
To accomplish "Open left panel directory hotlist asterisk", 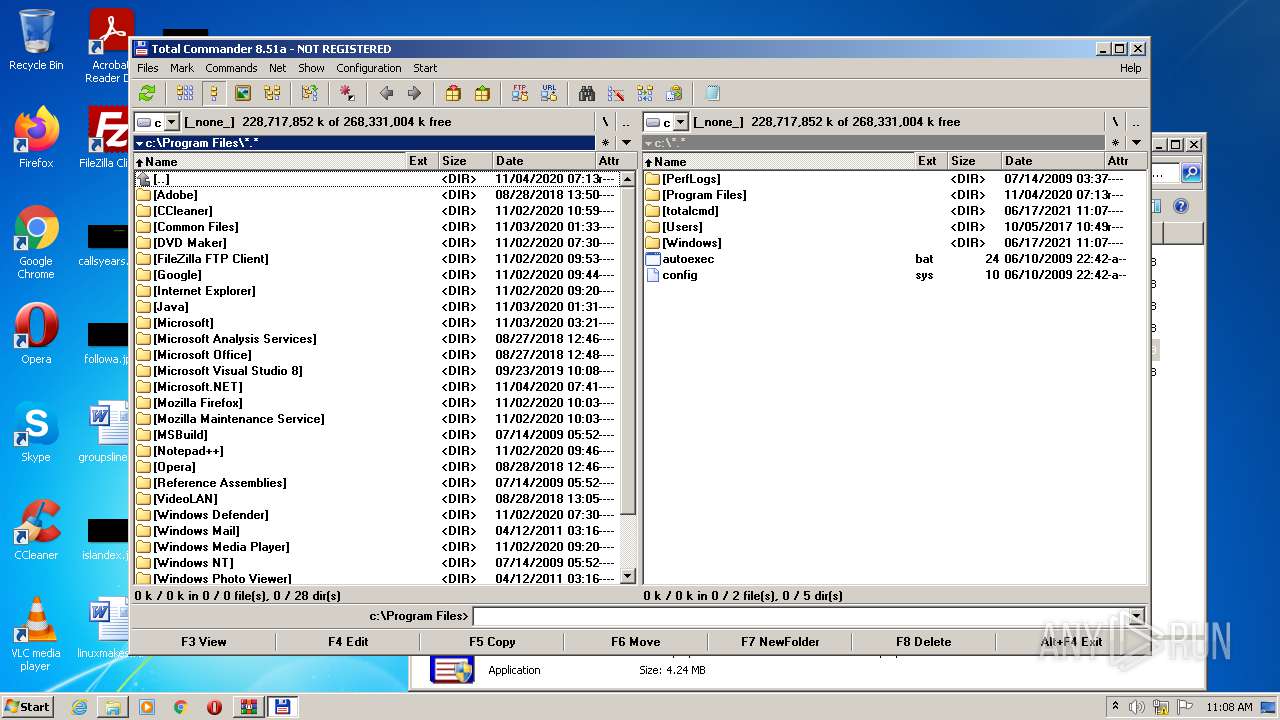I will pyautogui.click(x=605, y=143).
